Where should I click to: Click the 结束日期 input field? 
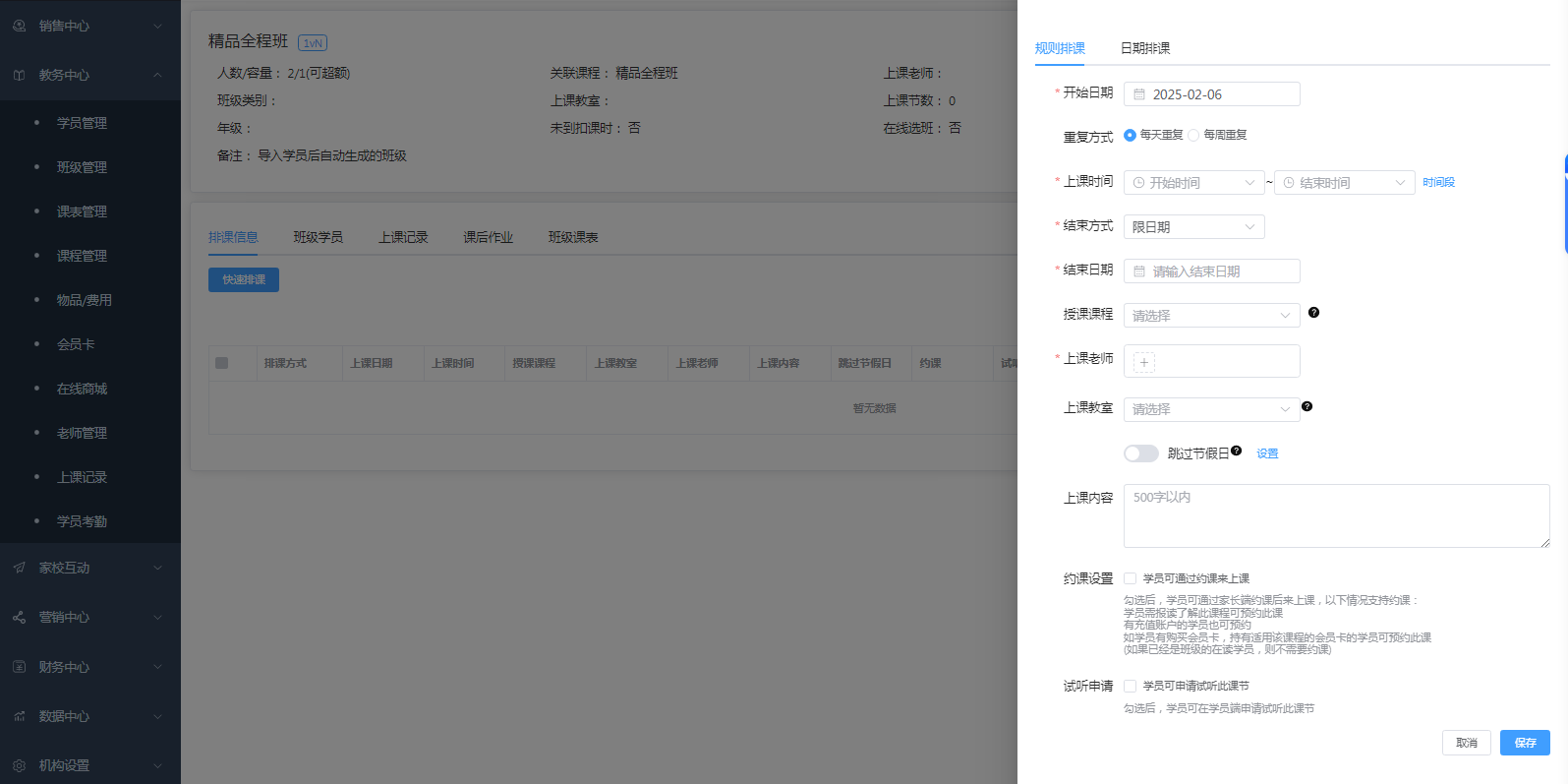pos(1212,271)
